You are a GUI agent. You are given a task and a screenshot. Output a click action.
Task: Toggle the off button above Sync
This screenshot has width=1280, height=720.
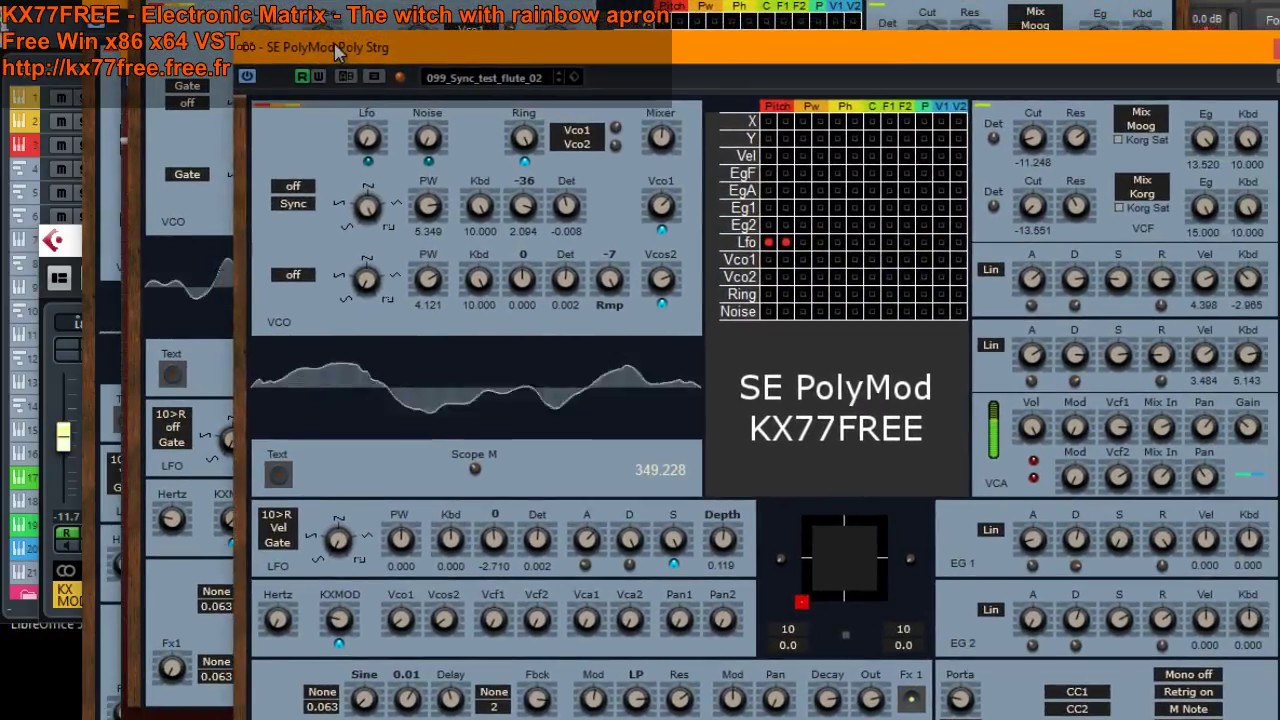pyautogui.click(x=293, y=186)
